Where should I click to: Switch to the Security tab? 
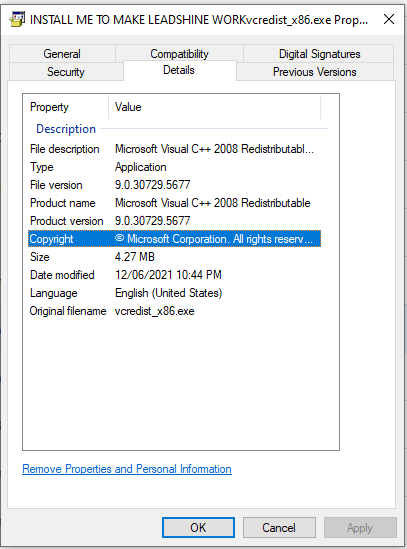(x=66, y=71)
